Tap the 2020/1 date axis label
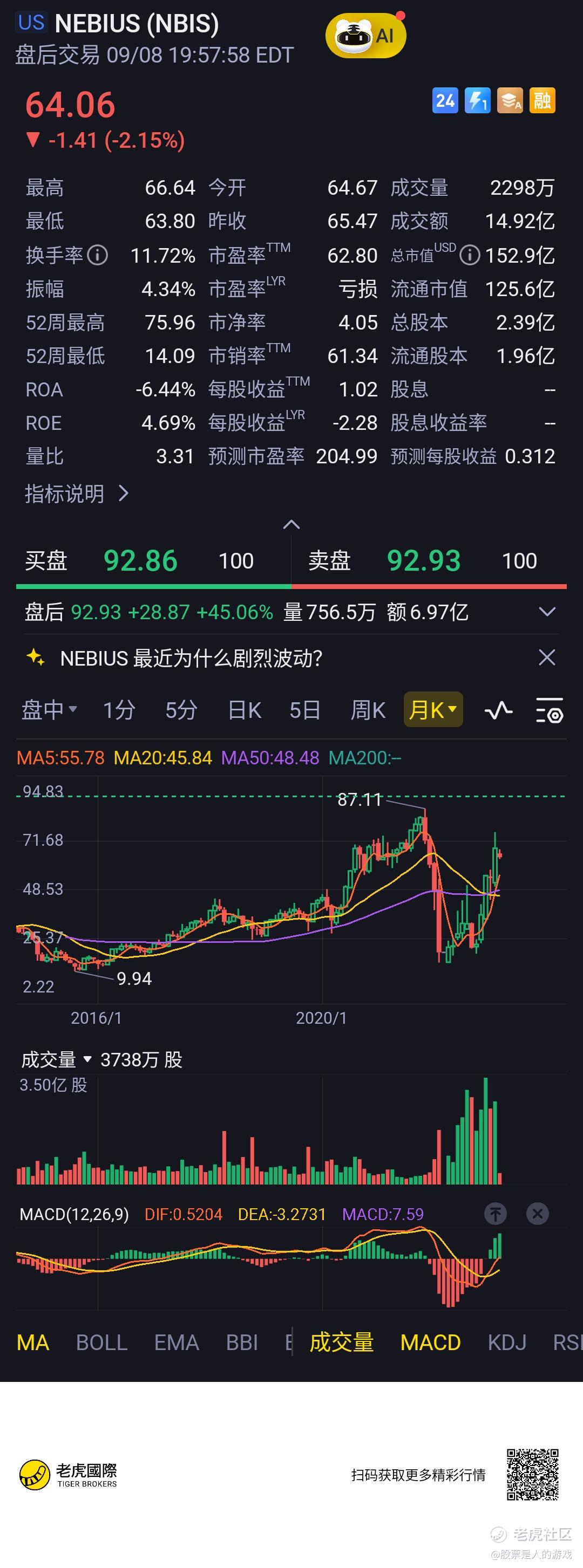Image resolution: width=583 pixels, height=1568 pixels. (321, 1018)
